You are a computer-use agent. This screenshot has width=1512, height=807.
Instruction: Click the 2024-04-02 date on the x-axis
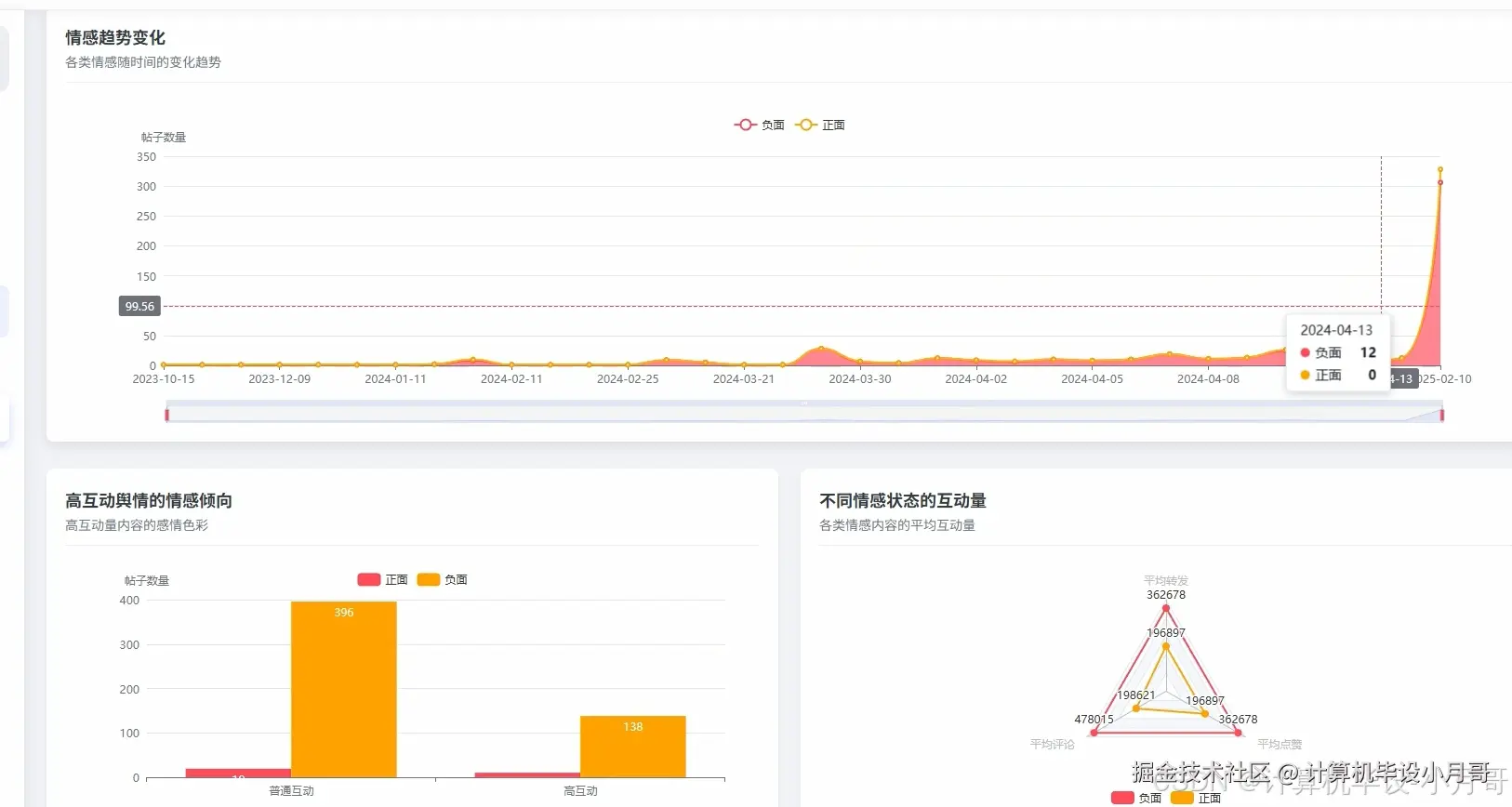coord(976,378)
